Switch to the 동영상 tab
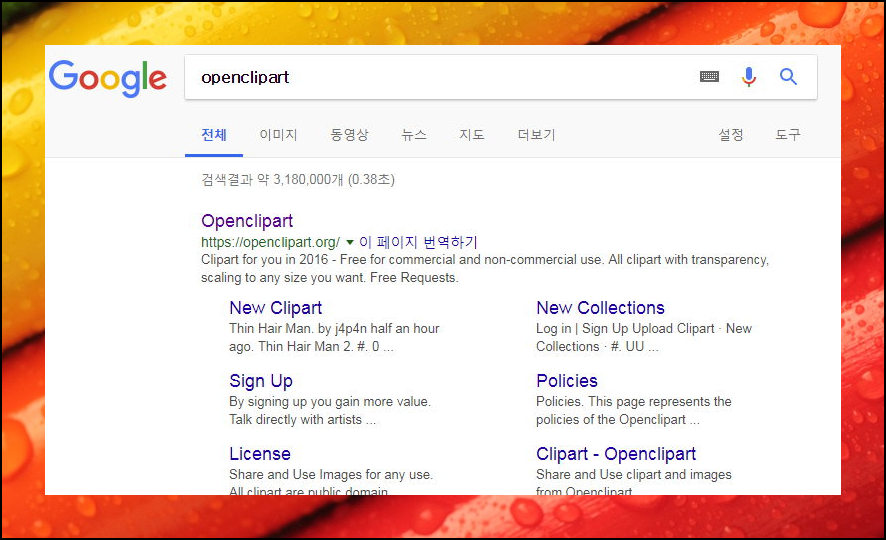This screenshot has width=886, height=540. click(x=349, y=134)
